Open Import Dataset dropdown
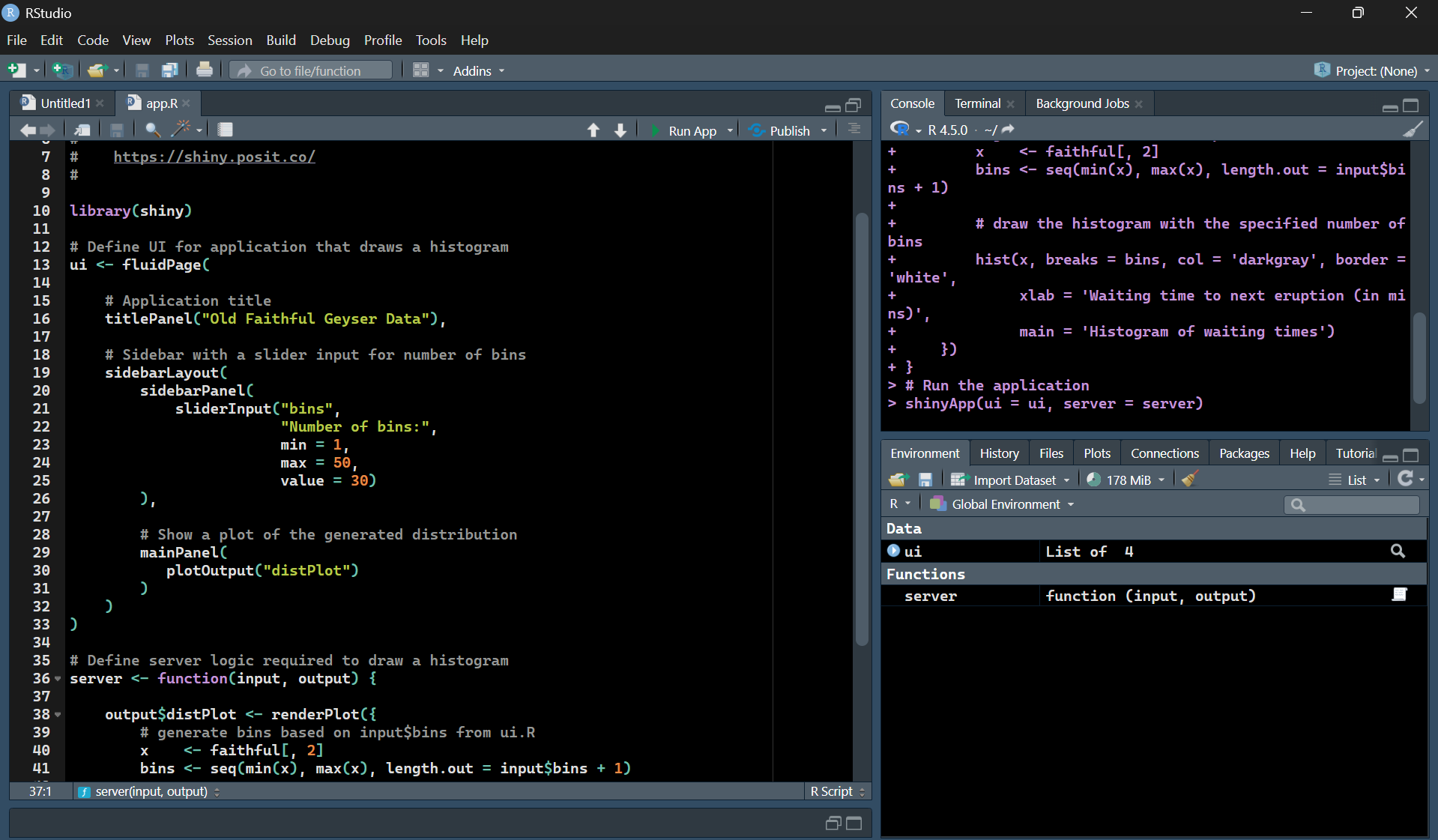The height and width of the screenshot is (840, 1438). [1010, 480]
